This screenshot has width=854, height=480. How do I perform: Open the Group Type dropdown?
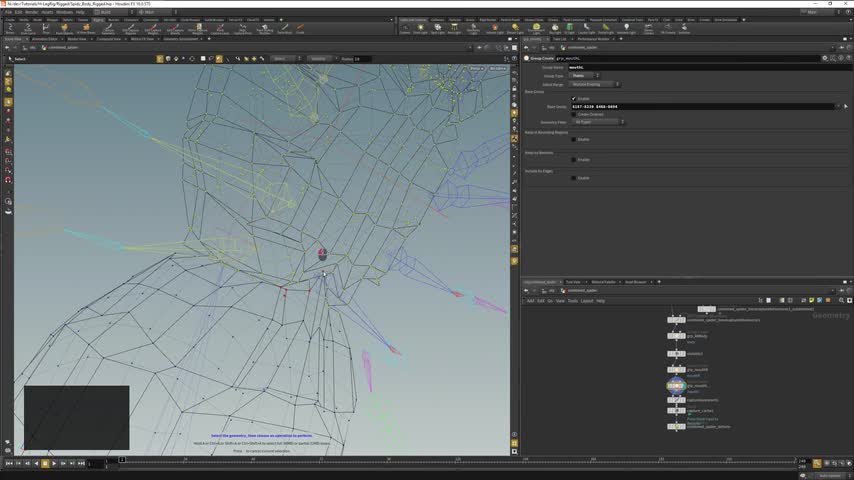pyautogui.click(x=585, y=75)
